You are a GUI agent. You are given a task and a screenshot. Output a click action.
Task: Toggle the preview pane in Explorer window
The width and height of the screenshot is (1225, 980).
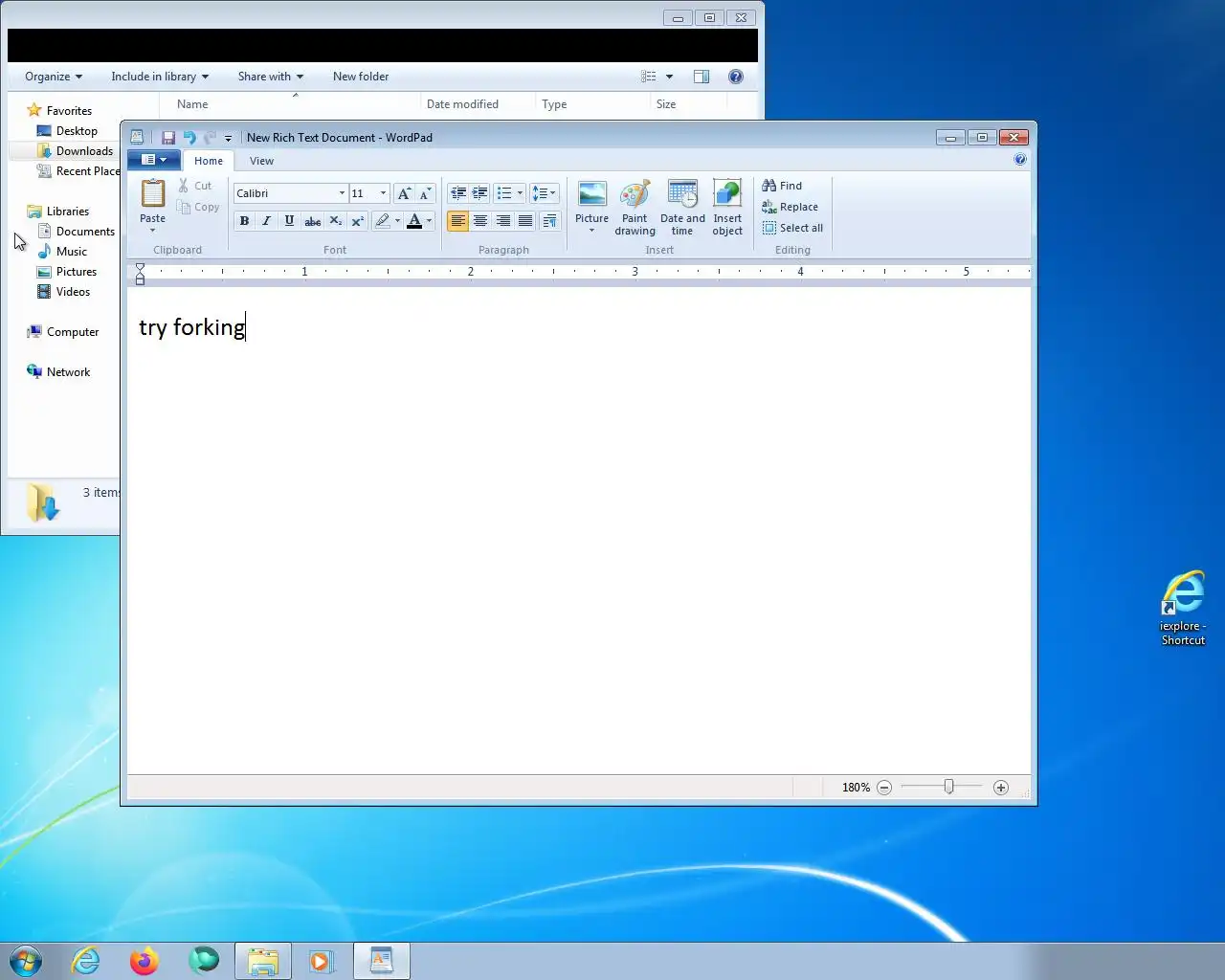tap(702, 77)
